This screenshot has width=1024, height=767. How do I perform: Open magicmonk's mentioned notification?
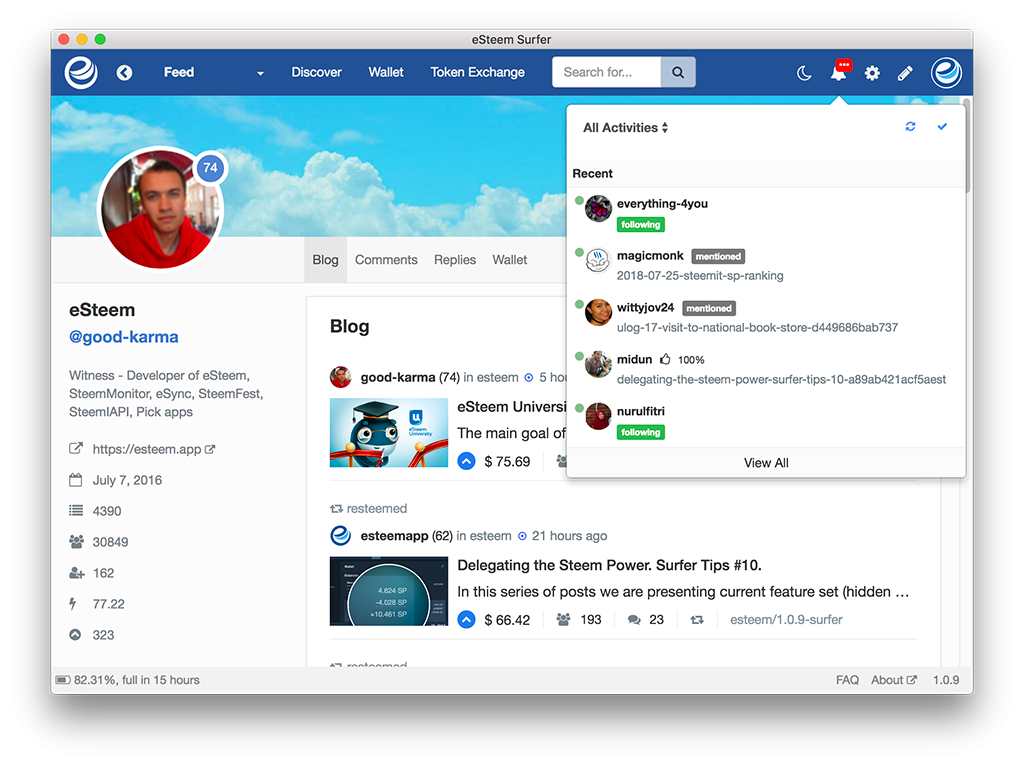[765, 265]
